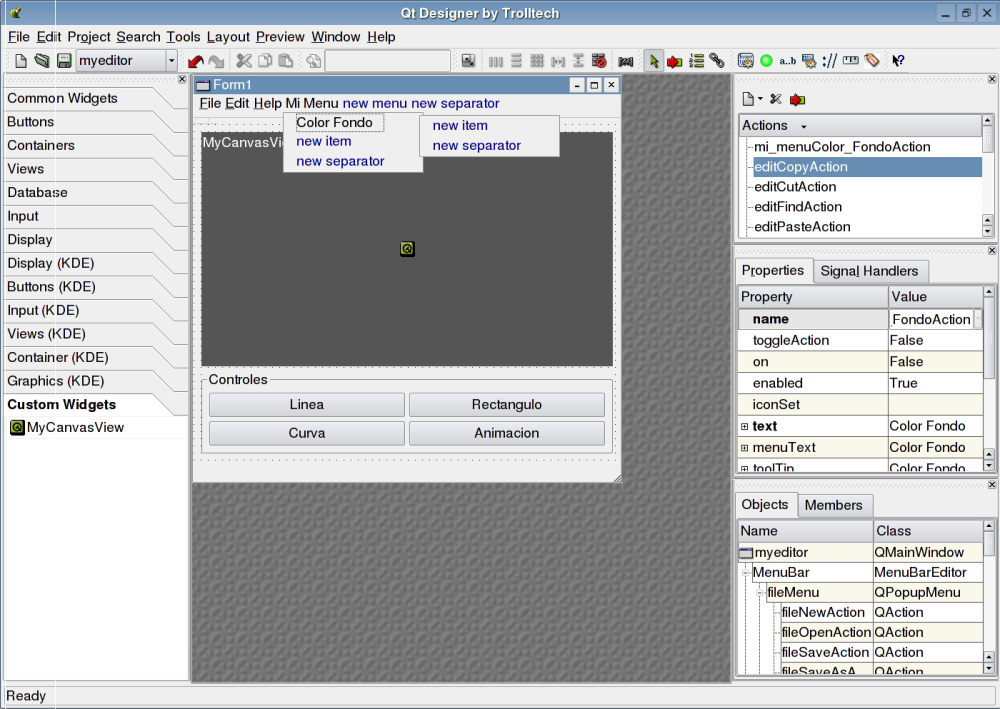The image size is (1000, 709).
Task: Click the Lay Out in Grid icon
Action: pos(537,61)
